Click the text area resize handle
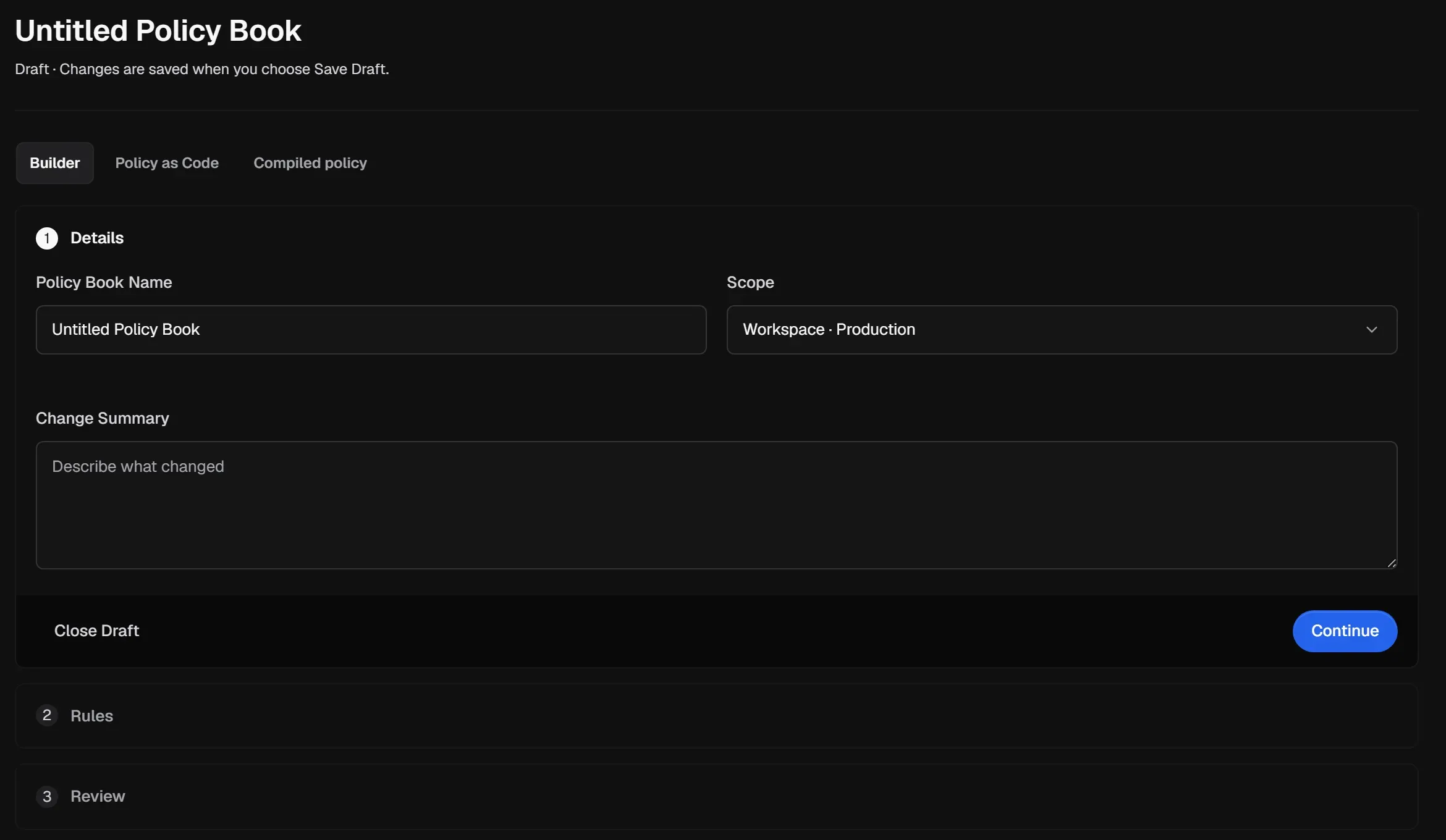This screenshot has width=1446, height=840. (1392, 563)
